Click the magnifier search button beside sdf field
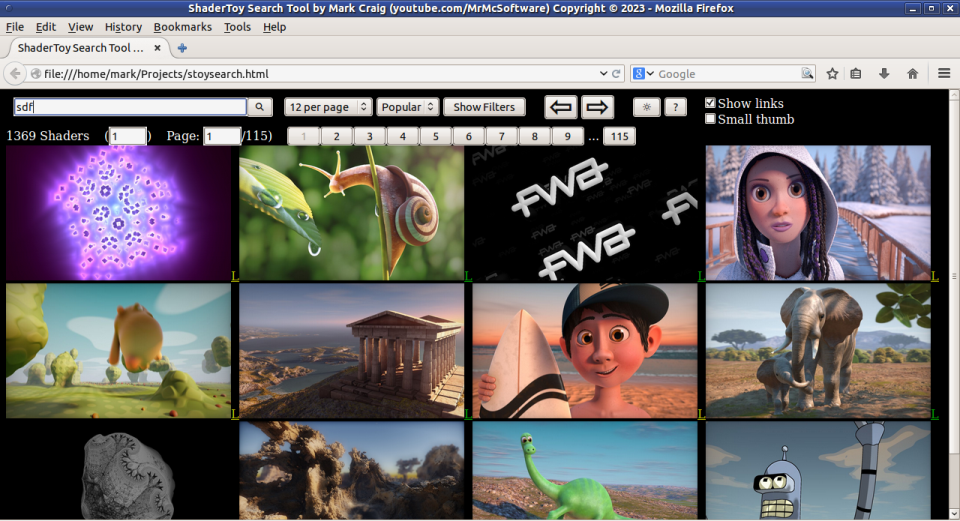 coord(260,107)
